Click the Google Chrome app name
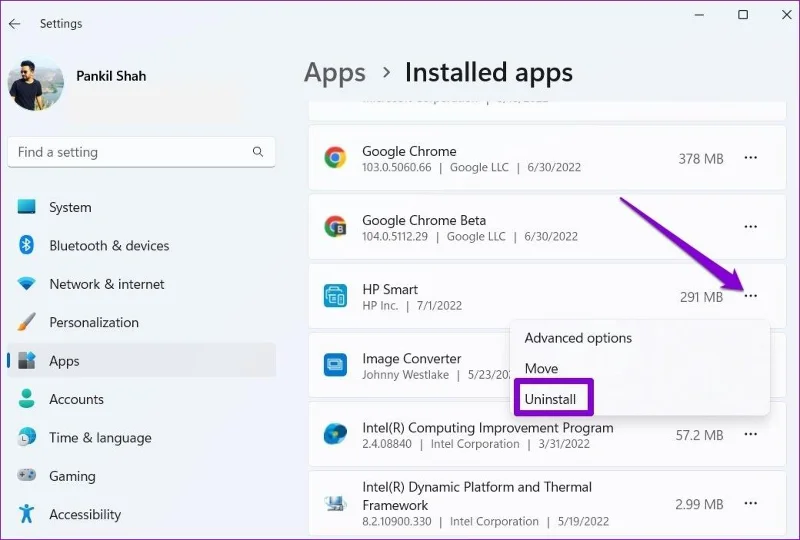The image size is (800, 540). [x=409, y=151]
